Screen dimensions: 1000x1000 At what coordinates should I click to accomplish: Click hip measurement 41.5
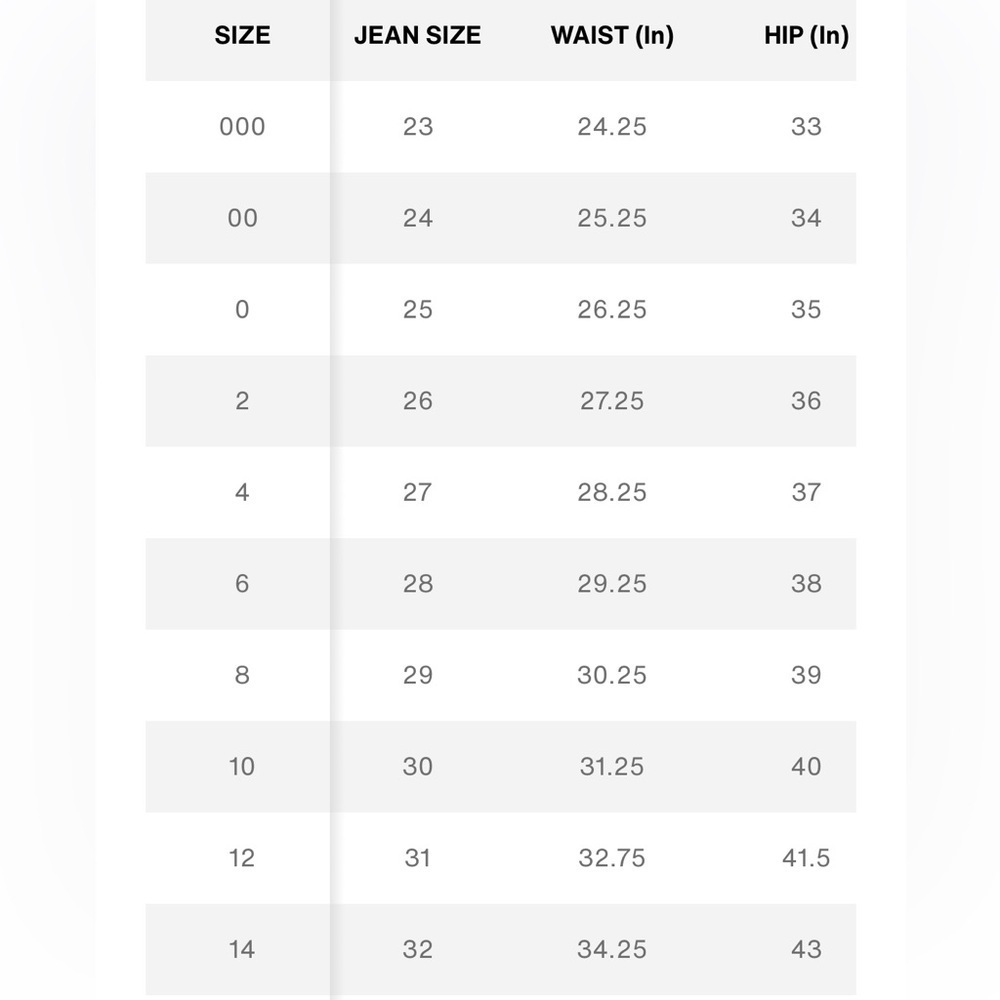pos(806,858)
